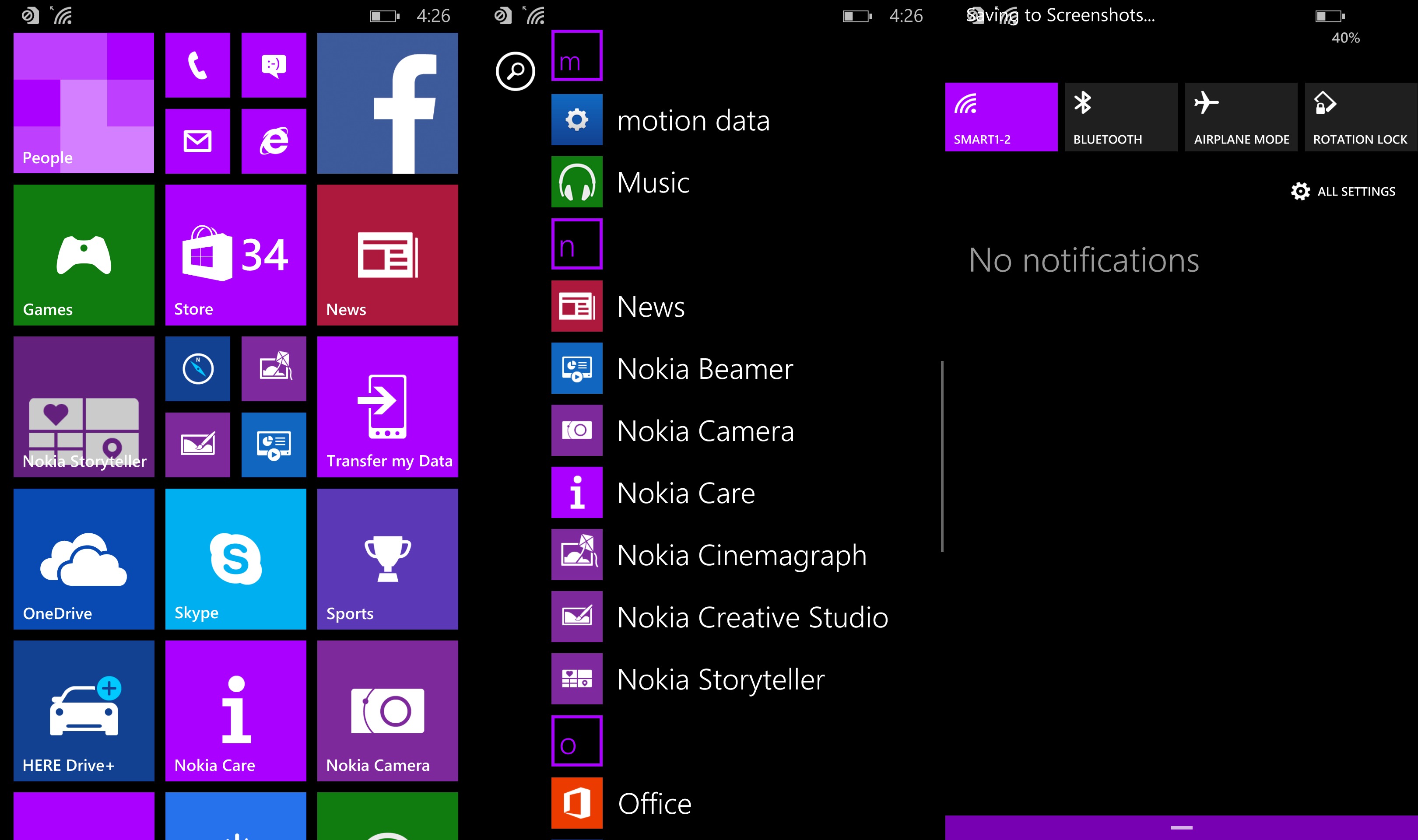
Task: Toggle Bluetooth quick action
Action: tap(1121, 117)
